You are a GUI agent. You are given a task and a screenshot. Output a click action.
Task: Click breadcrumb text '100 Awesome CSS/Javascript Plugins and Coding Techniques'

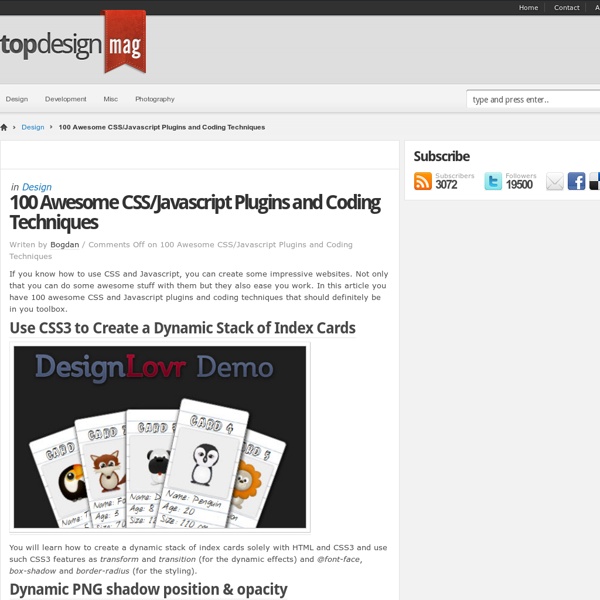tap(162, 127)
